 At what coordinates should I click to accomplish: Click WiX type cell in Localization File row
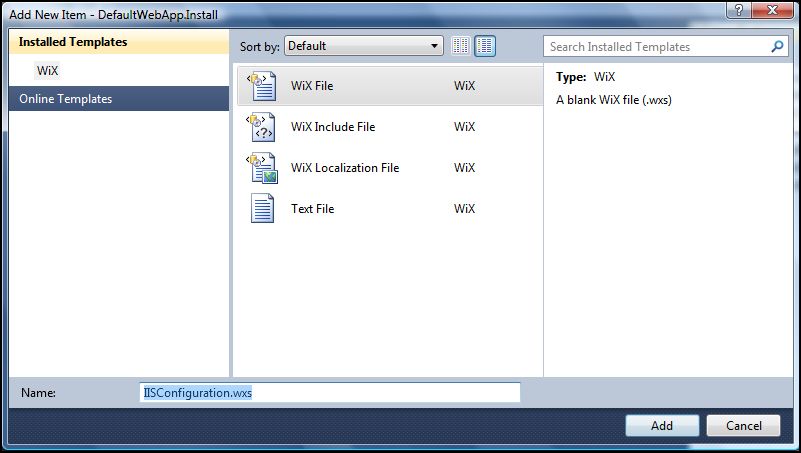464,168
